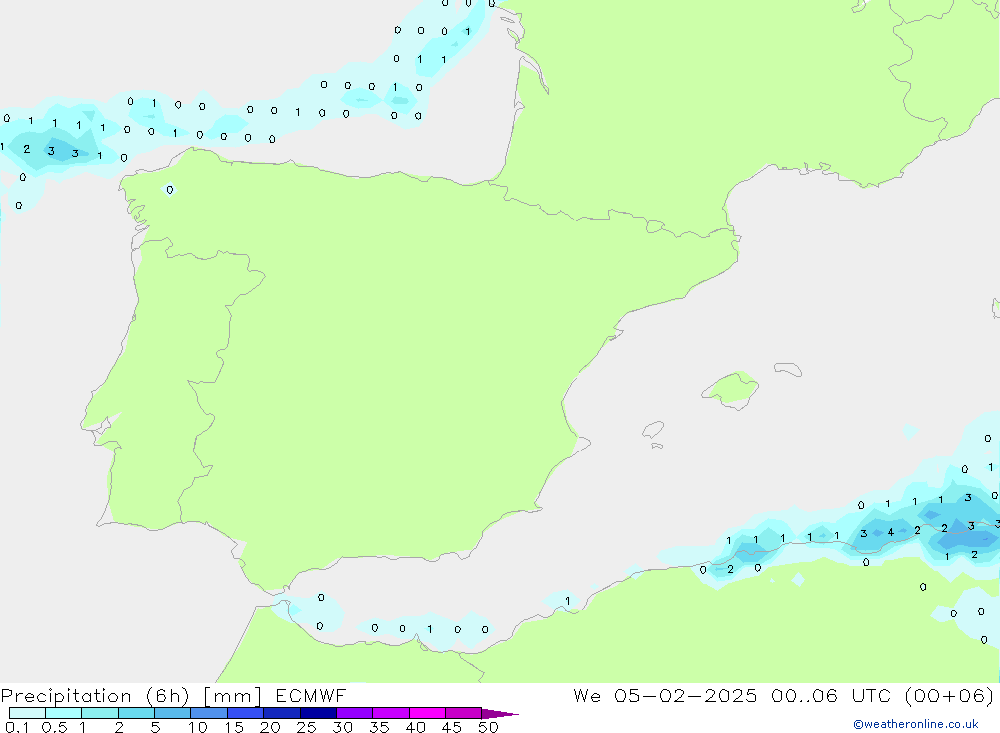Click the '[mm]' unit label

232,696
